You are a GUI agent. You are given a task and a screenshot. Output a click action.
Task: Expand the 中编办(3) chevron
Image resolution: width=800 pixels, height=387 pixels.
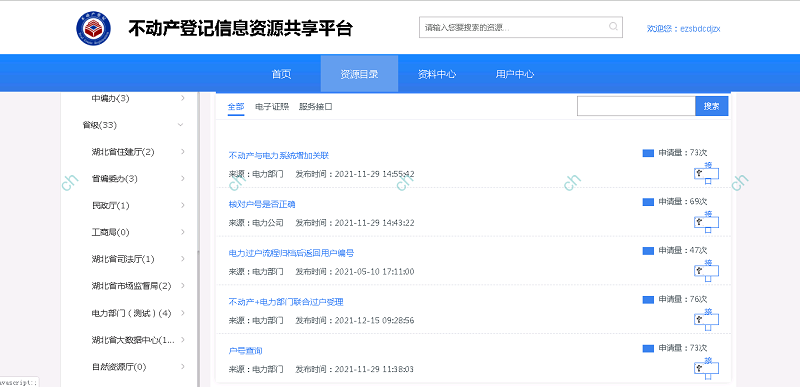183,98
